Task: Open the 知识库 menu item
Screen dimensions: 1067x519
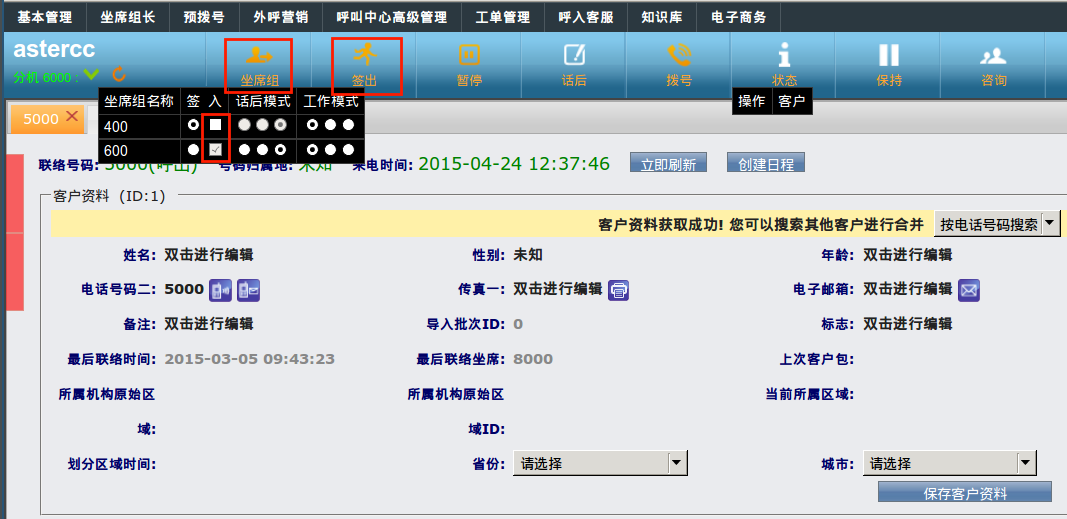Action: pos(662,17)
